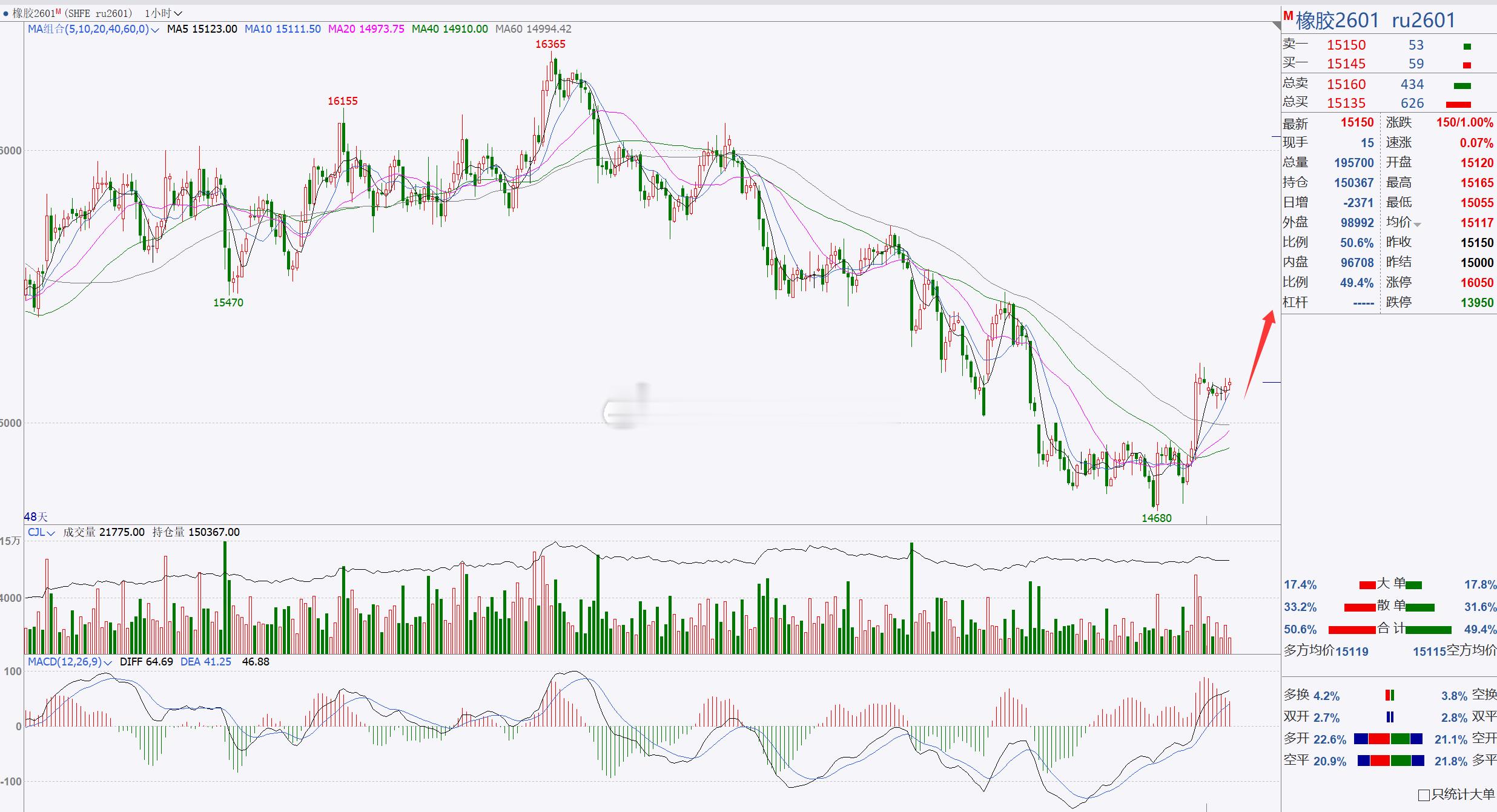Expand the MA组合 indicator parameter dropdown
Viewport: 1497px width, 812px height.
pos(155,30)
